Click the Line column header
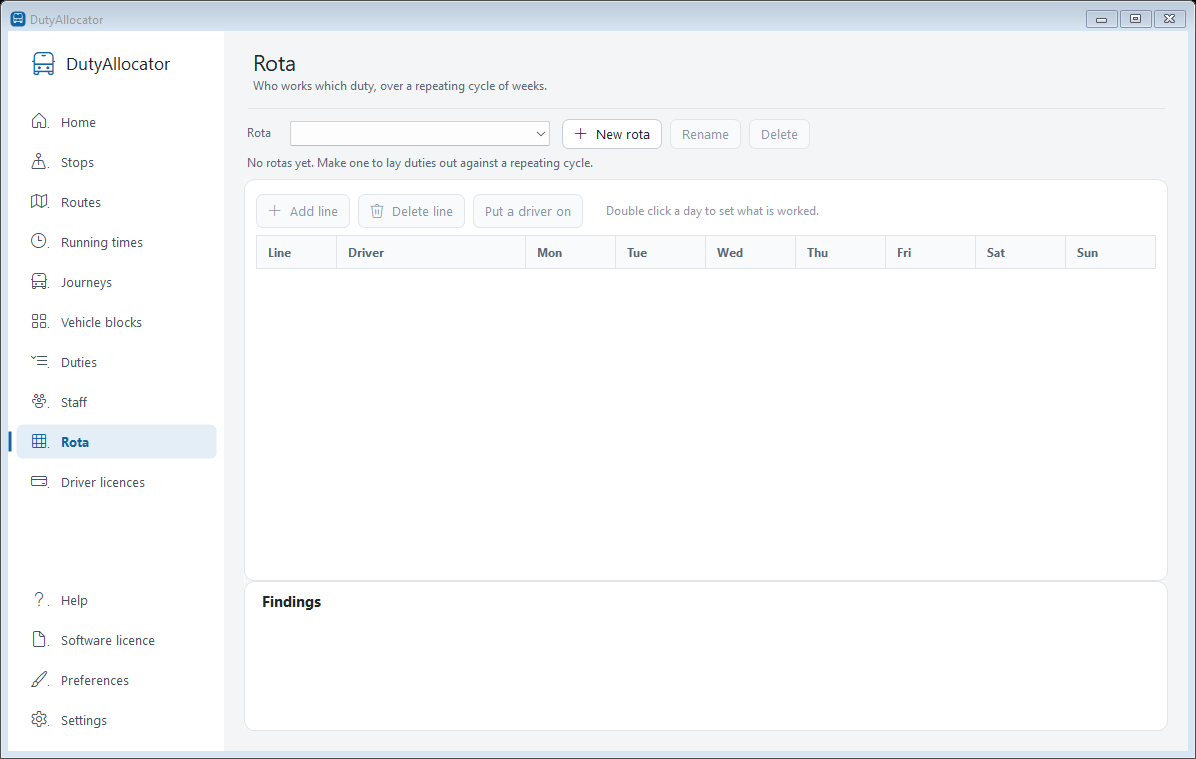 tap(296, 252)
